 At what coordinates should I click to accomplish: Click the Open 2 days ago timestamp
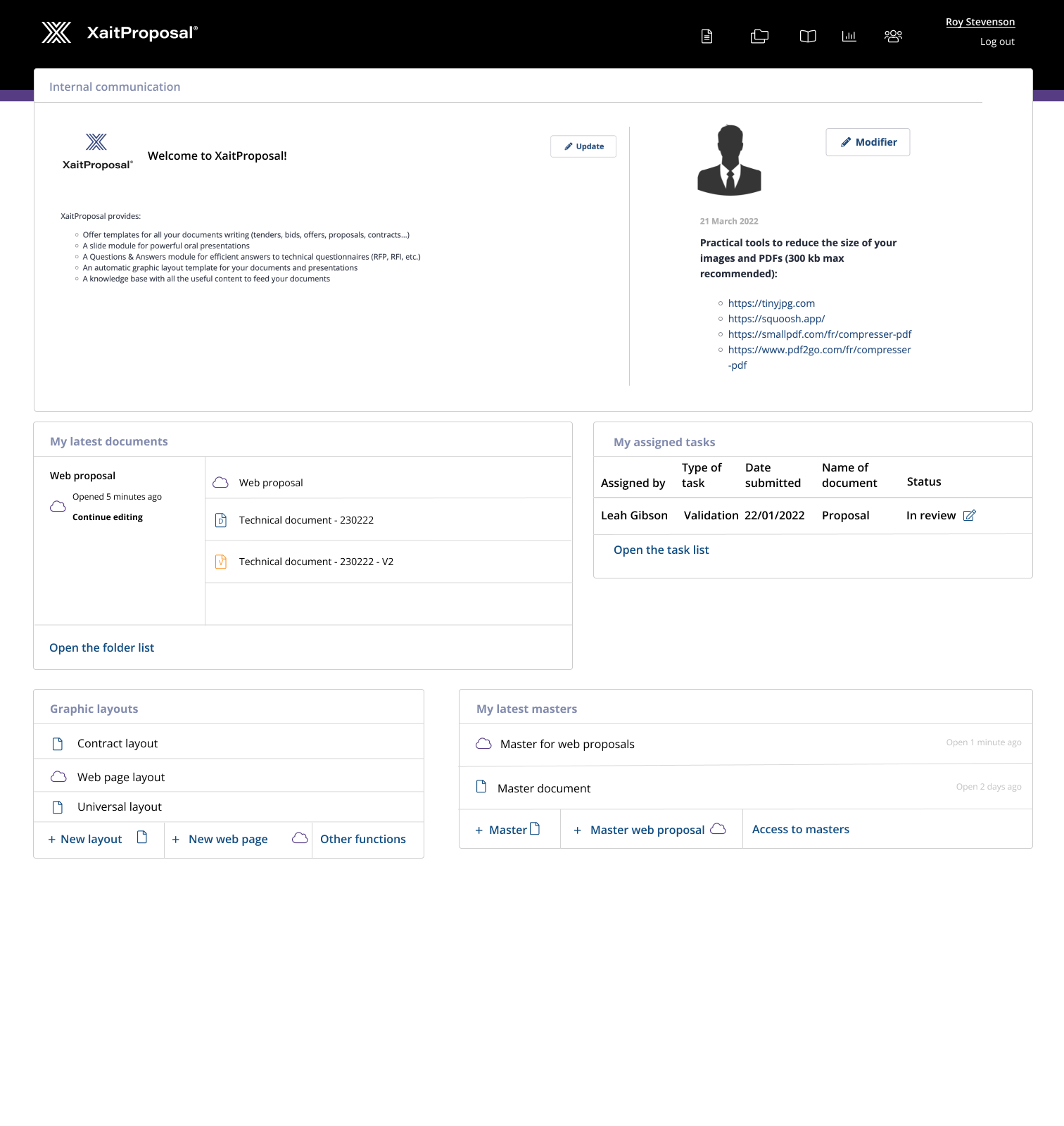988,787
